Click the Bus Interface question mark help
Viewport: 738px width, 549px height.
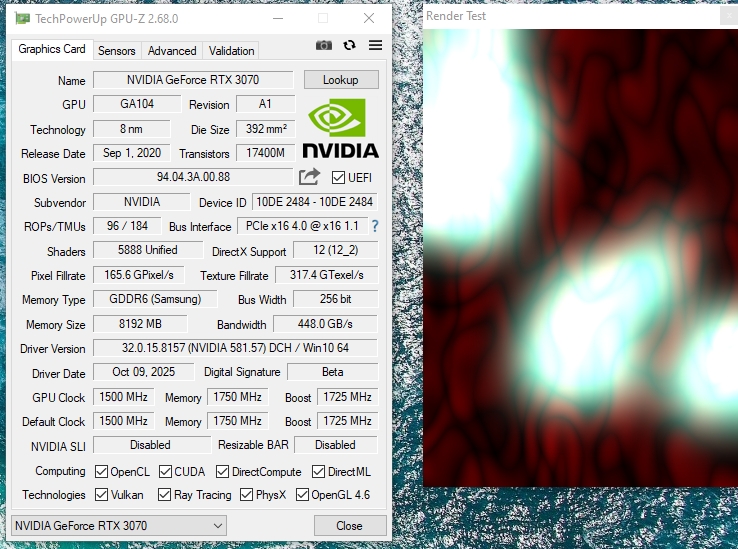(x=375, y=226)
